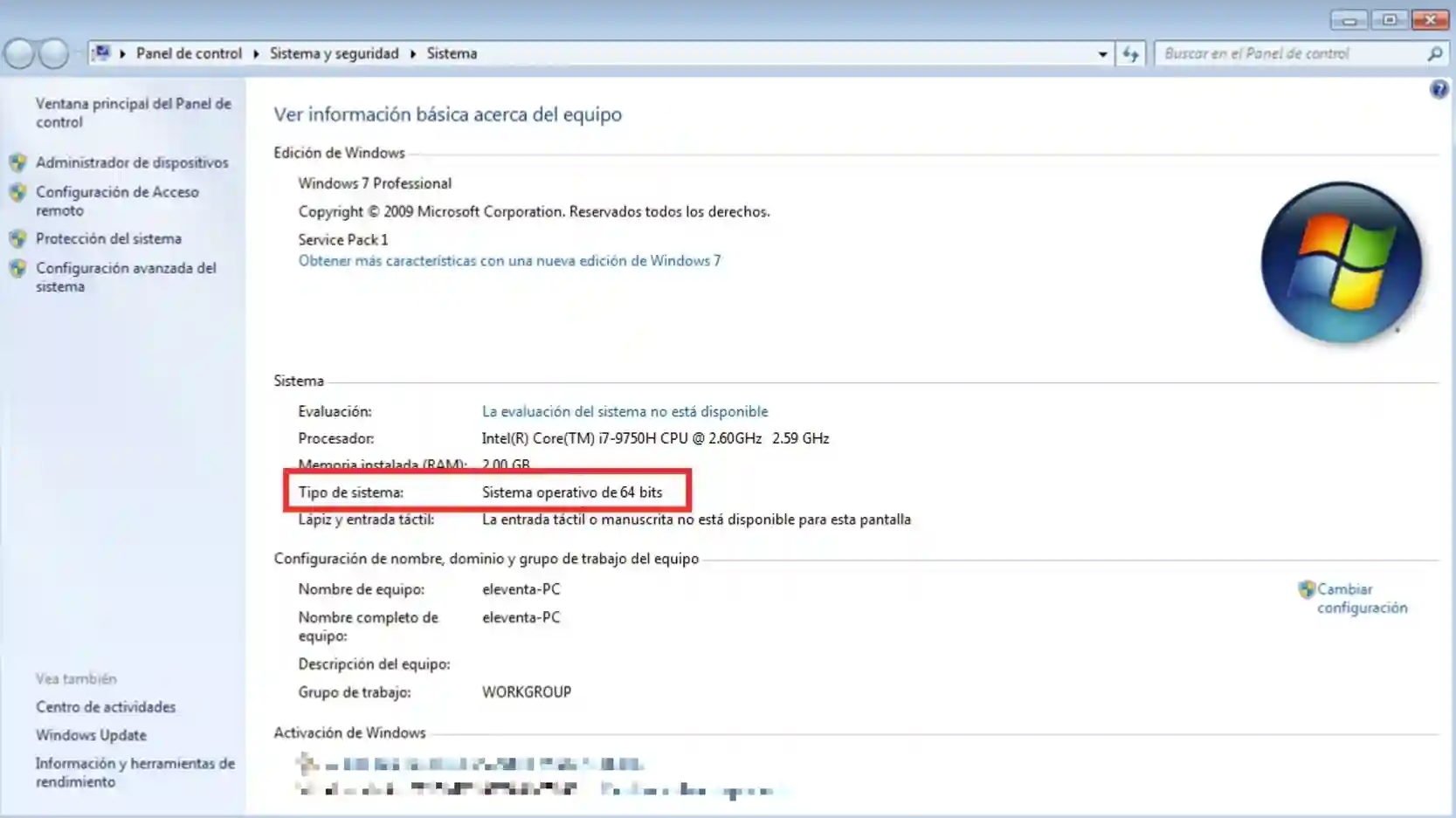This screenshot has width=1456, height=818.
Task: Click the Windows 7 Professional text
Action: pyautogui.click(x=375, y=183)
